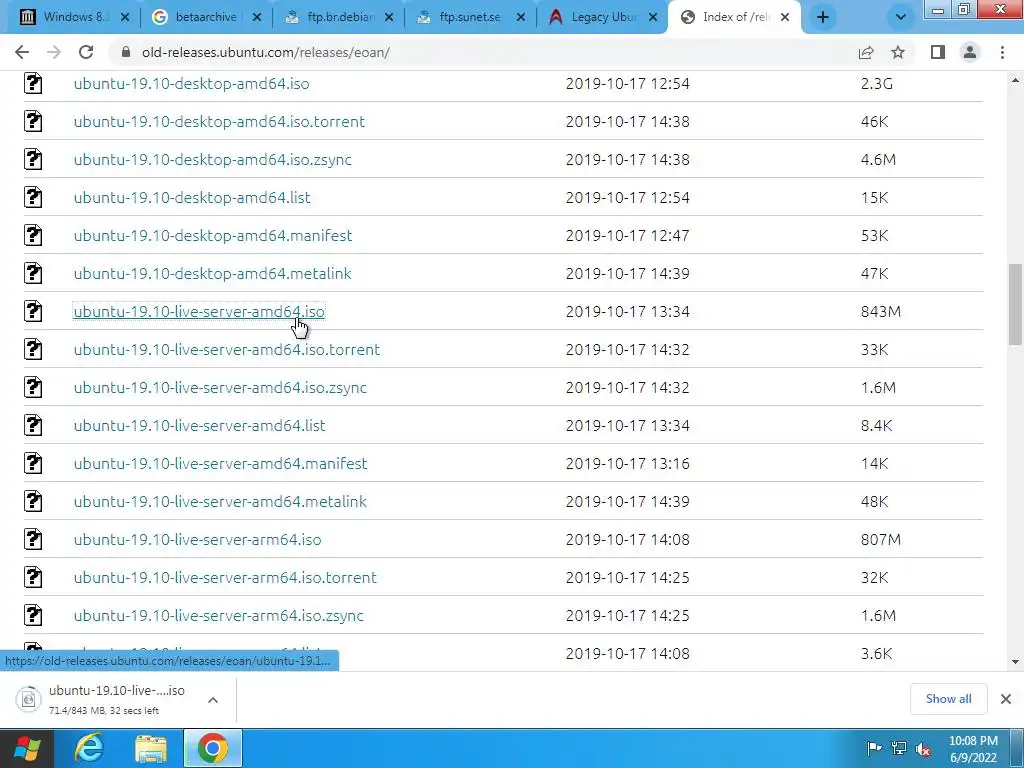The width and height of the screenshot is (1024, 768).
Task: Open ubuntu-19.10-live-server-amd64.manifest link
Action: [x=220, y=463]
